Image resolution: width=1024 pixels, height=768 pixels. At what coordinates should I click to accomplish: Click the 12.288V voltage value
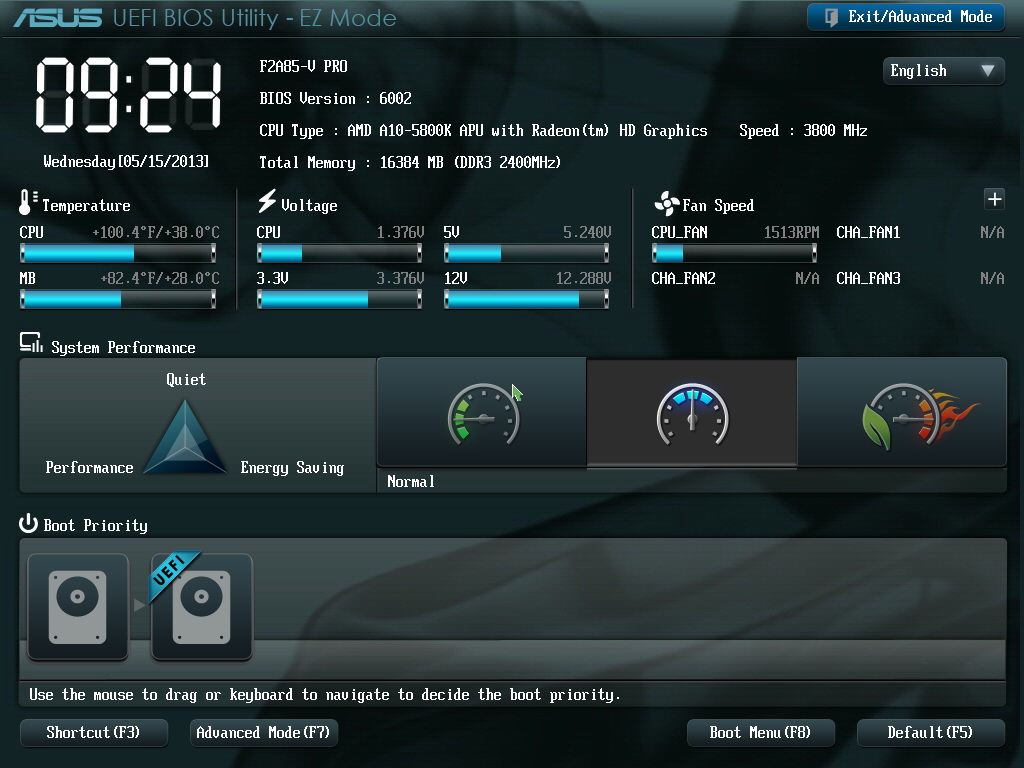(583, 279)
